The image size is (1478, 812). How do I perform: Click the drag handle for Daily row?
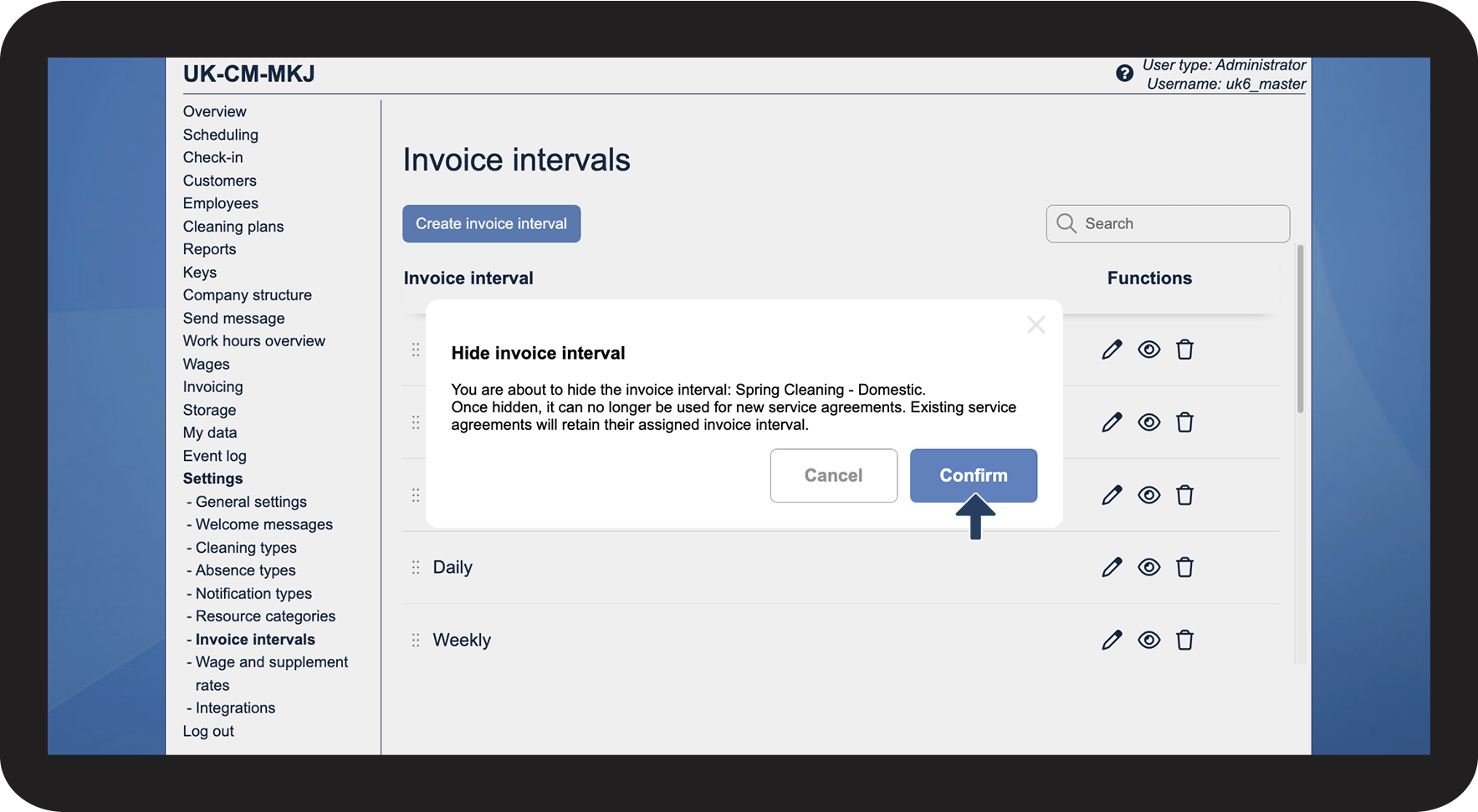[x=416, y=568]
